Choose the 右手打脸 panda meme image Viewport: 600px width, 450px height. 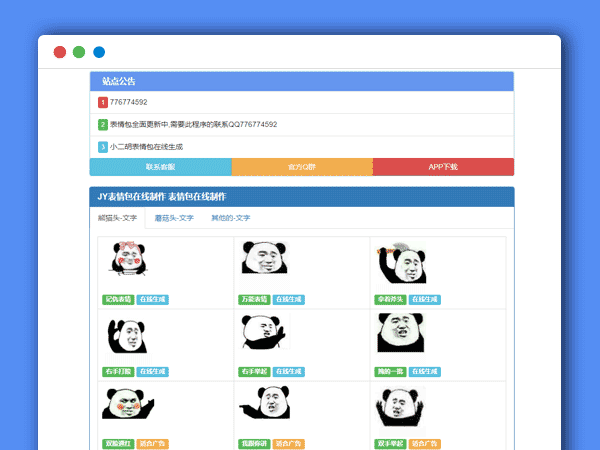point(127,333)
